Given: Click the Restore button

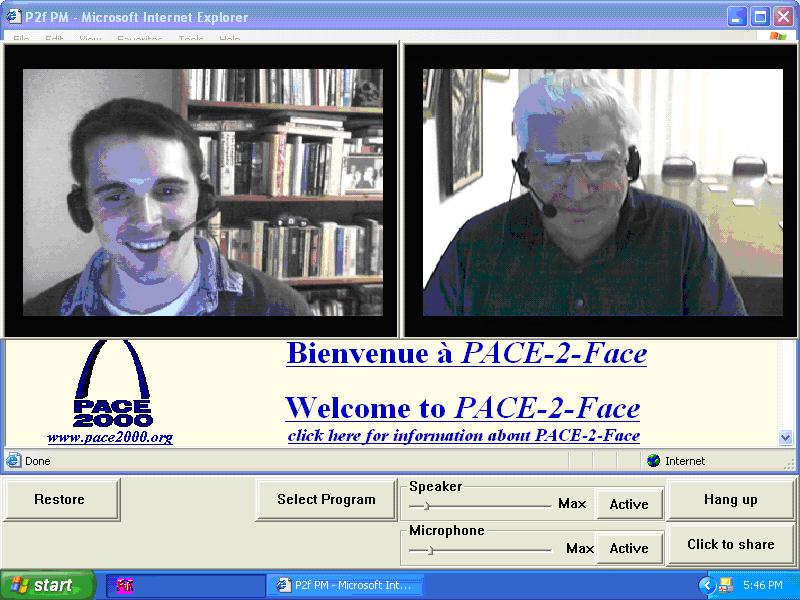Looking at the screenshot, I should 60,499.
